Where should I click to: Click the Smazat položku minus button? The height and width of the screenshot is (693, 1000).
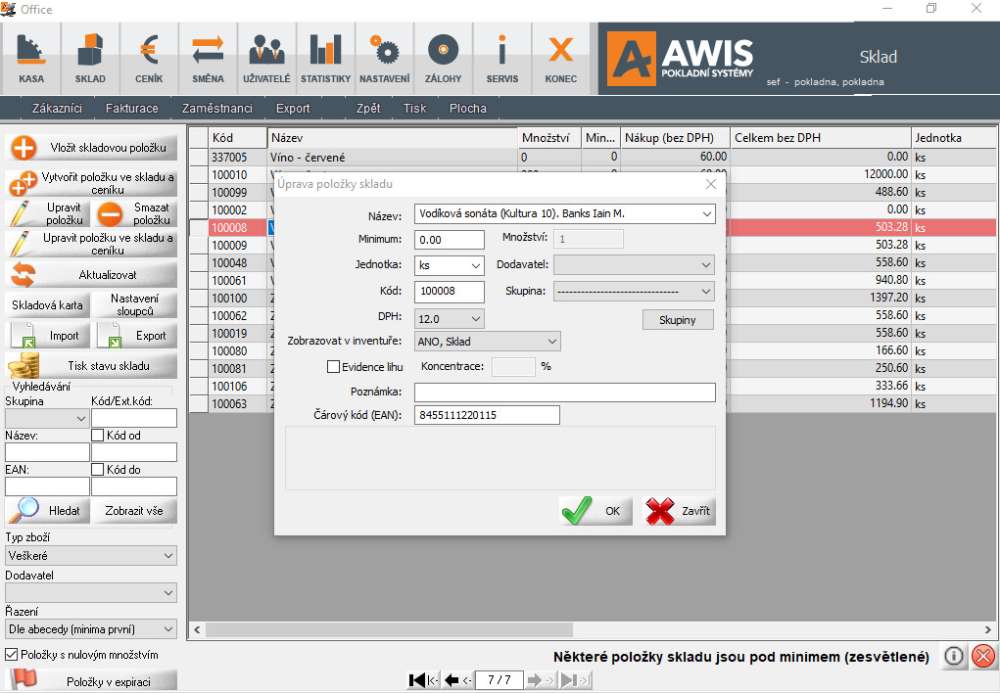tap(135, 214)
